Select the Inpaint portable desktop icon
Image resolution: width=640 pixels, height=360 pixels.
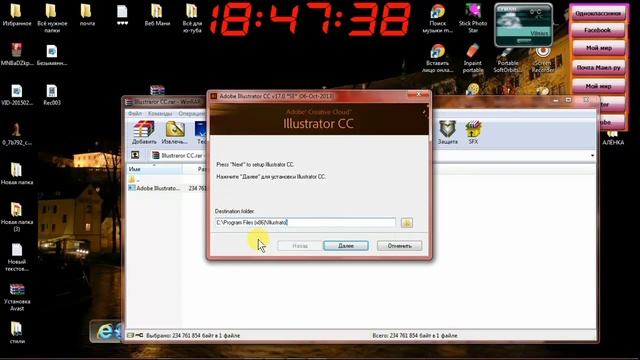click(x=473, y=58)
